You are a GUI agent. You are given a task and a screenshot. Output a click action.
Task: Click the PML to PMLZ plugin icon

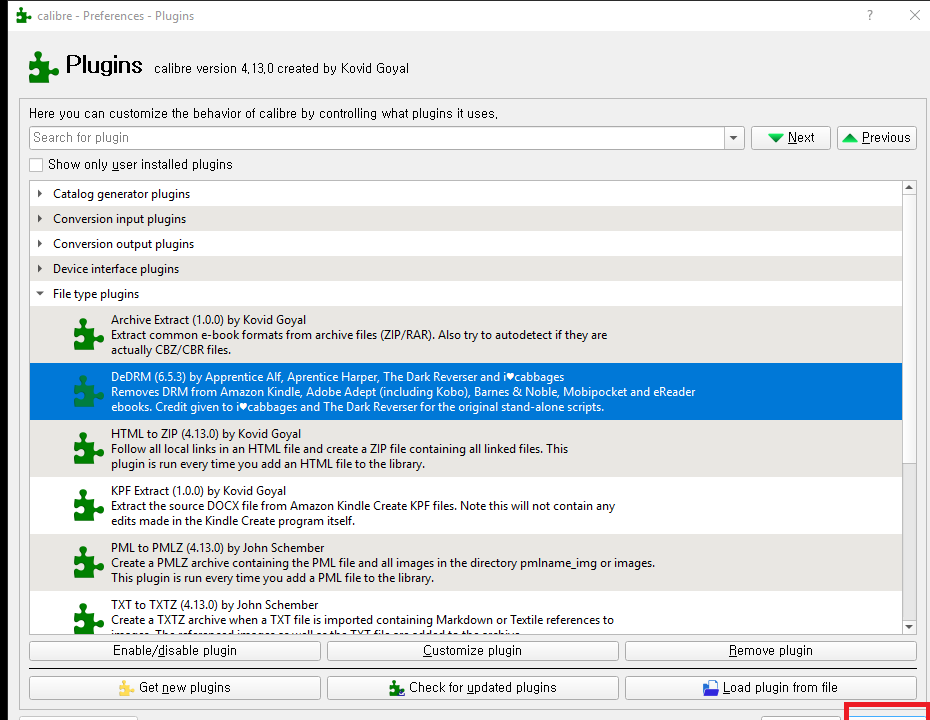[88, 562]
